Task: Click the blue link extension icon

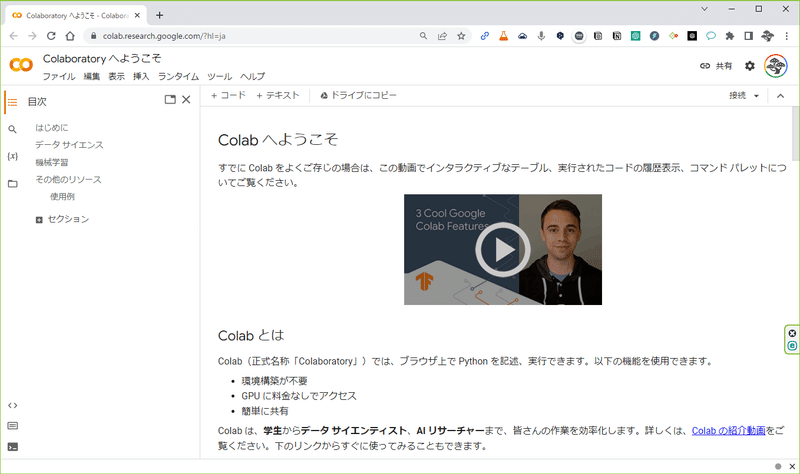Action: (485, 36)
